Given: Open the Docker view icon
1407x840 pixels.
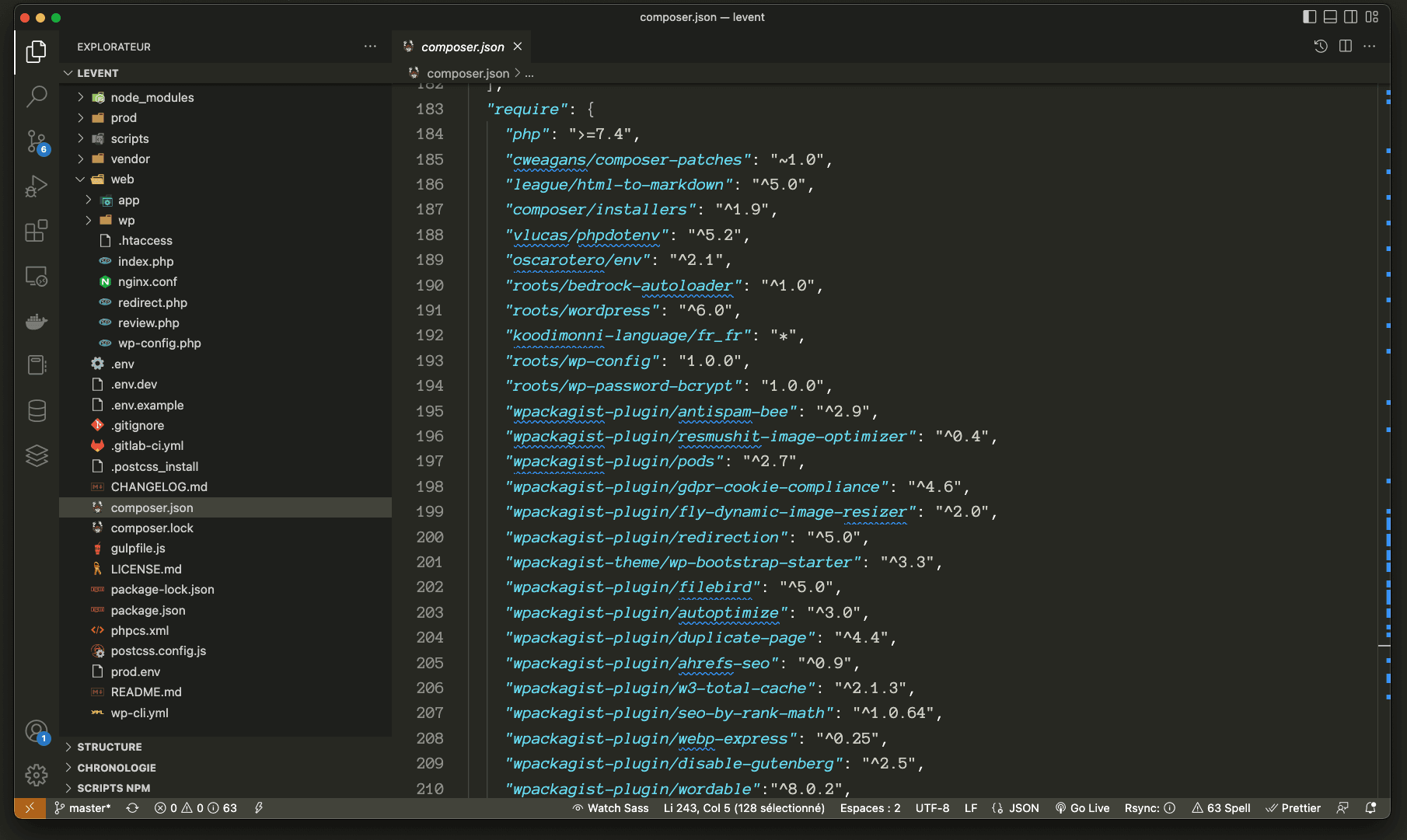Looking at the screenshot, I should pos(37,321).
